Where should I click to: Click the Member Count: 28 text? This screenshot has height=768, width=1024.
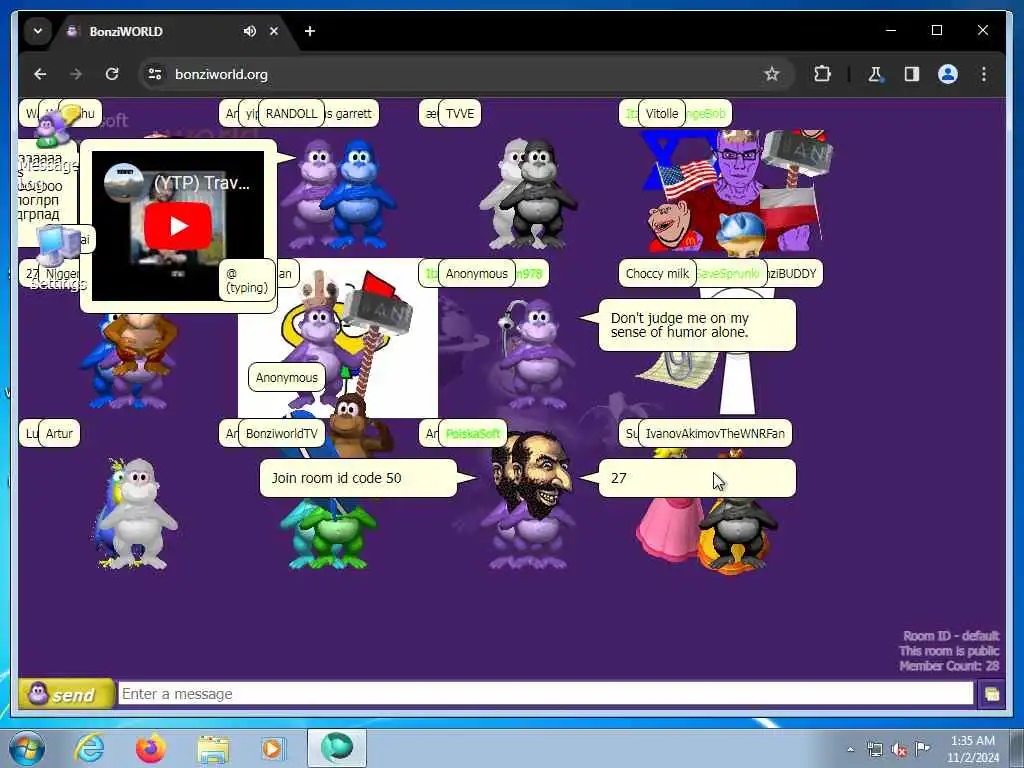click(949, 666)
